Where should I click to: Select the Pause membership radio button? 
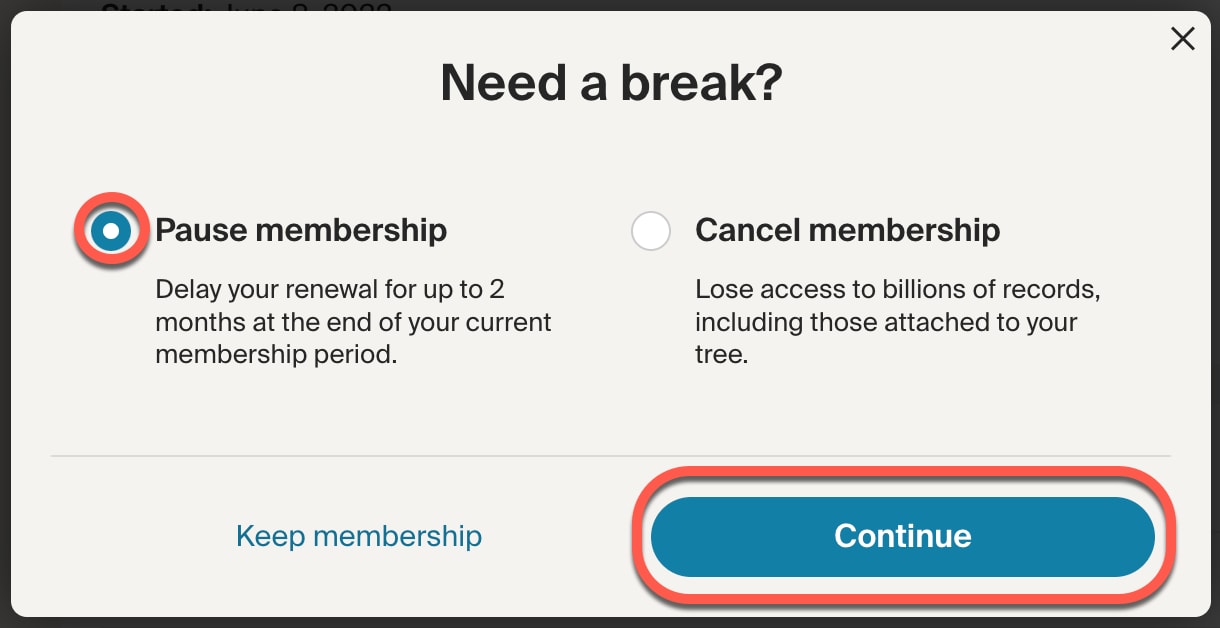[x=112, y=230]
